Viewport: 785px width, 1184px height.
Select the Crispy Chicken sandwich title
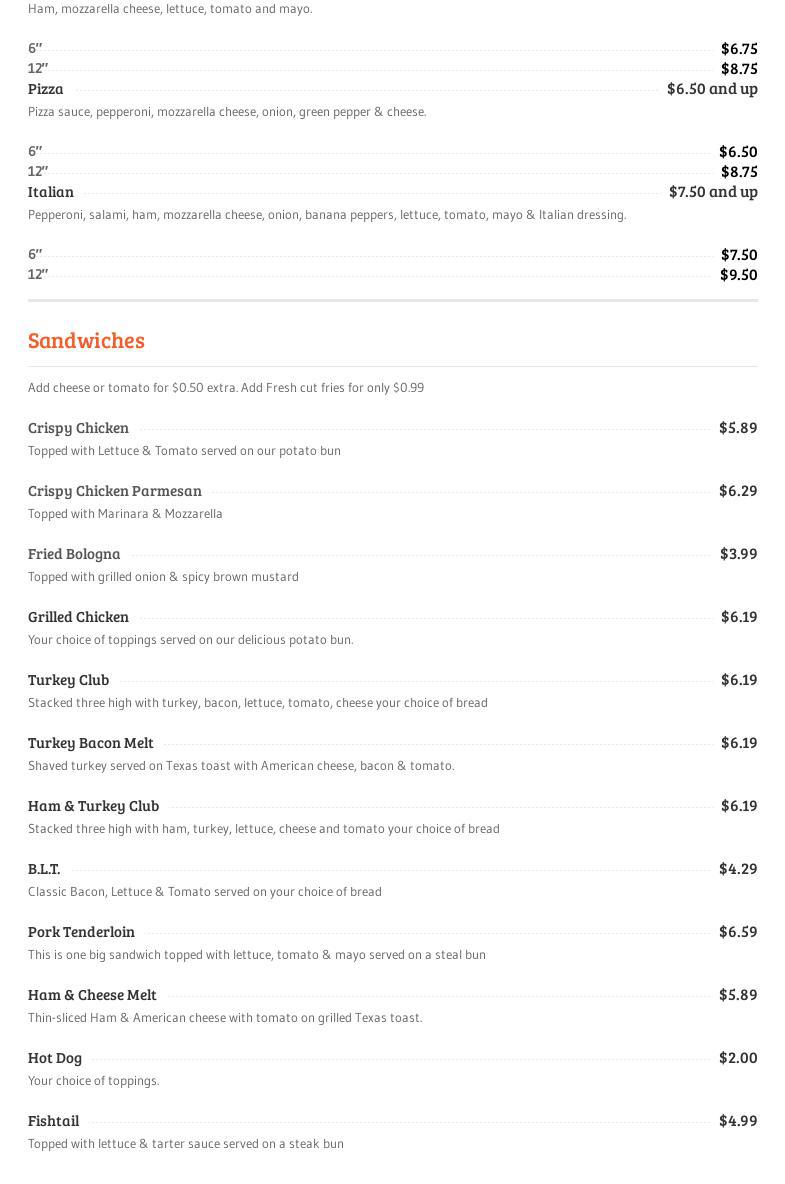pos(78,428)
